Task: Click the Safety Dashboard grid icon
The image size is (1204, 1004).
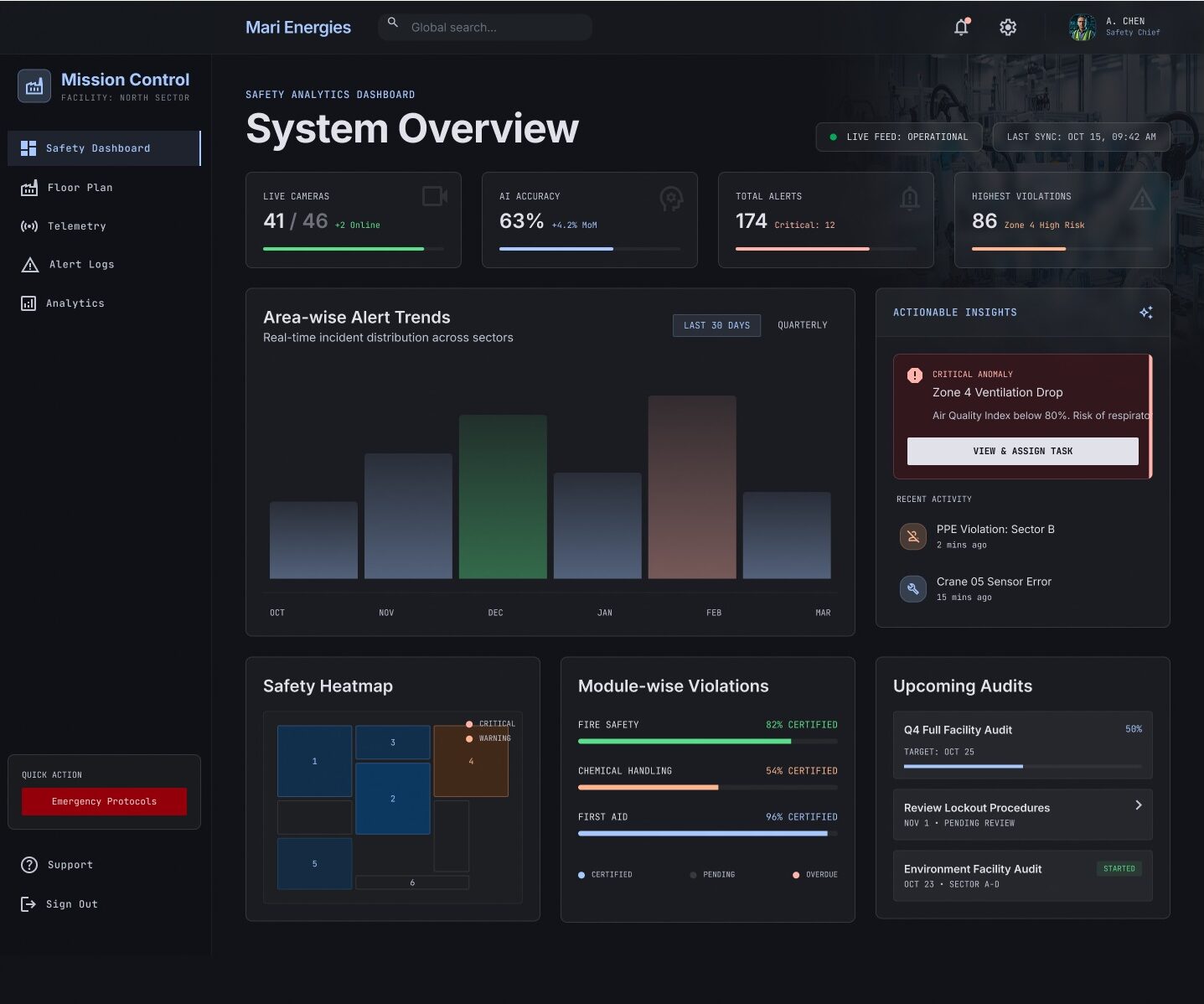Action: tap(28, 148)
